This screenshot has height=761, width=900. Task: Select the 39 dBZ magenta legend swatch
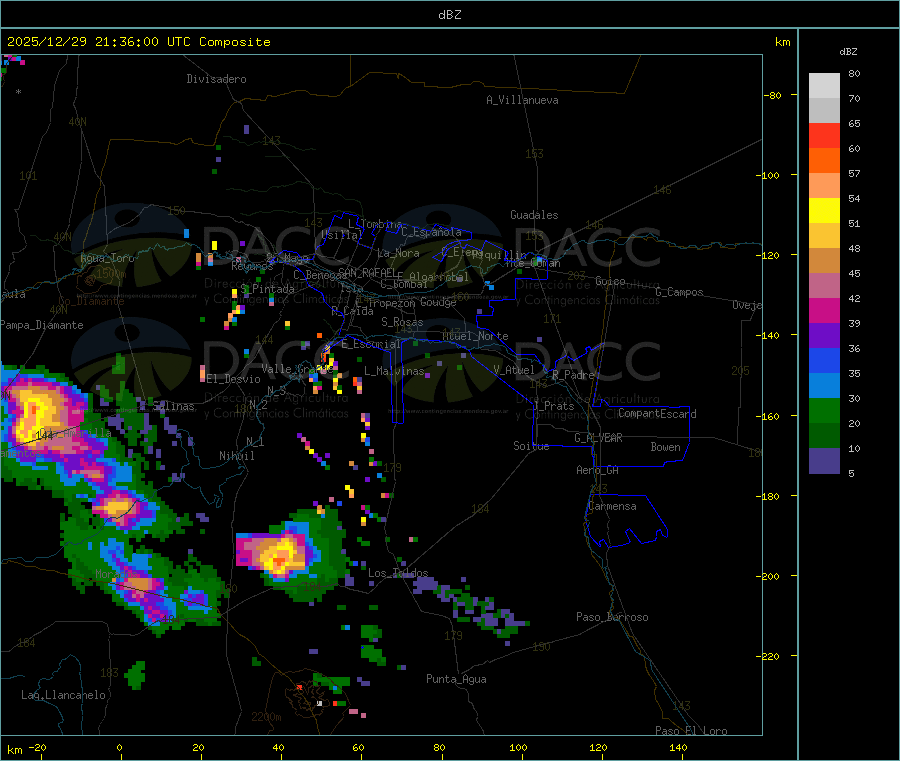pos(824,310)
